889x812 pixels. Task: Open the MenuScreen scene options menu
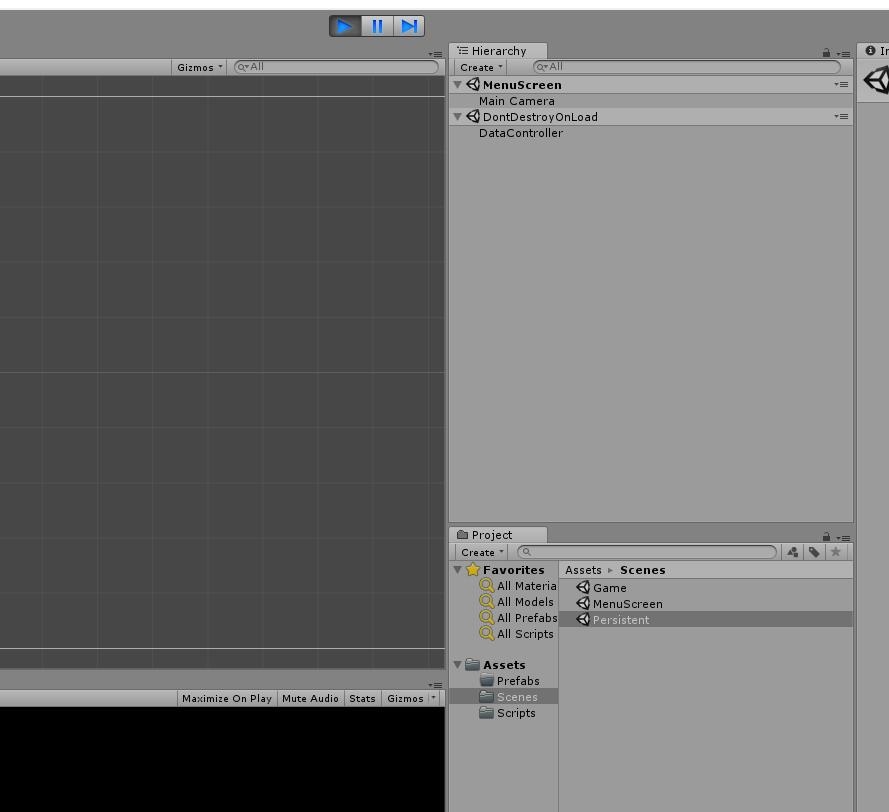pos(841,84)
